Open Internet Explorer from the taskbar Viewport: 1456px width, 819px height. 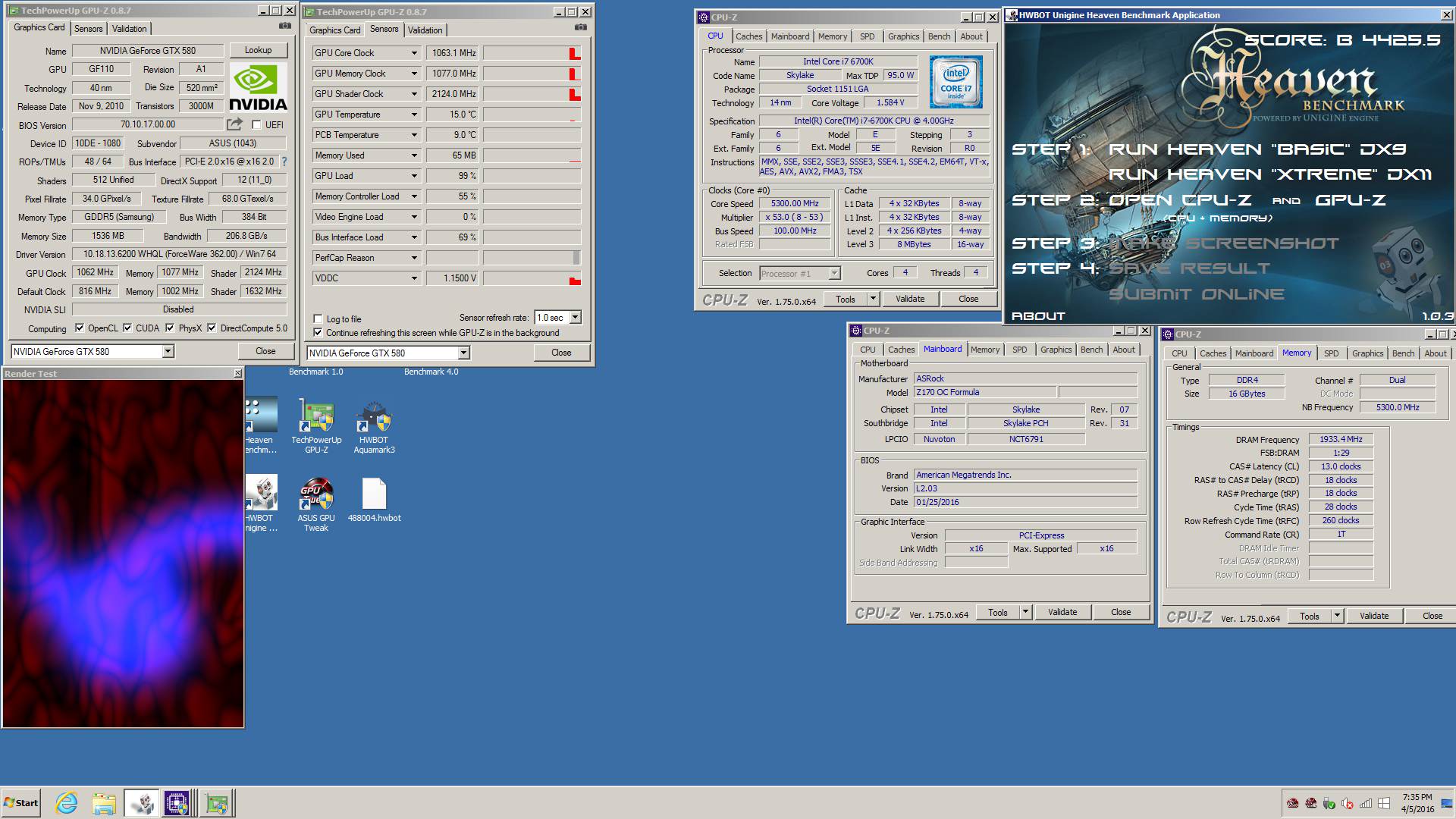click(67, 803)
